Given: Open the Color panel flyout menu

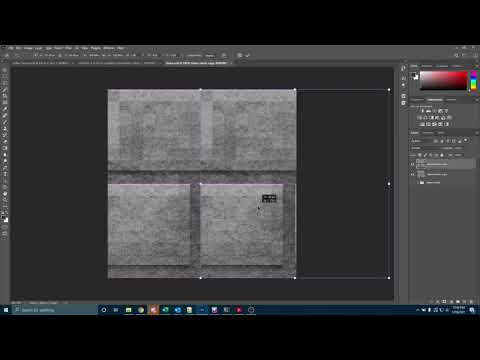Looking at the screenshot, I should [476, 66].
